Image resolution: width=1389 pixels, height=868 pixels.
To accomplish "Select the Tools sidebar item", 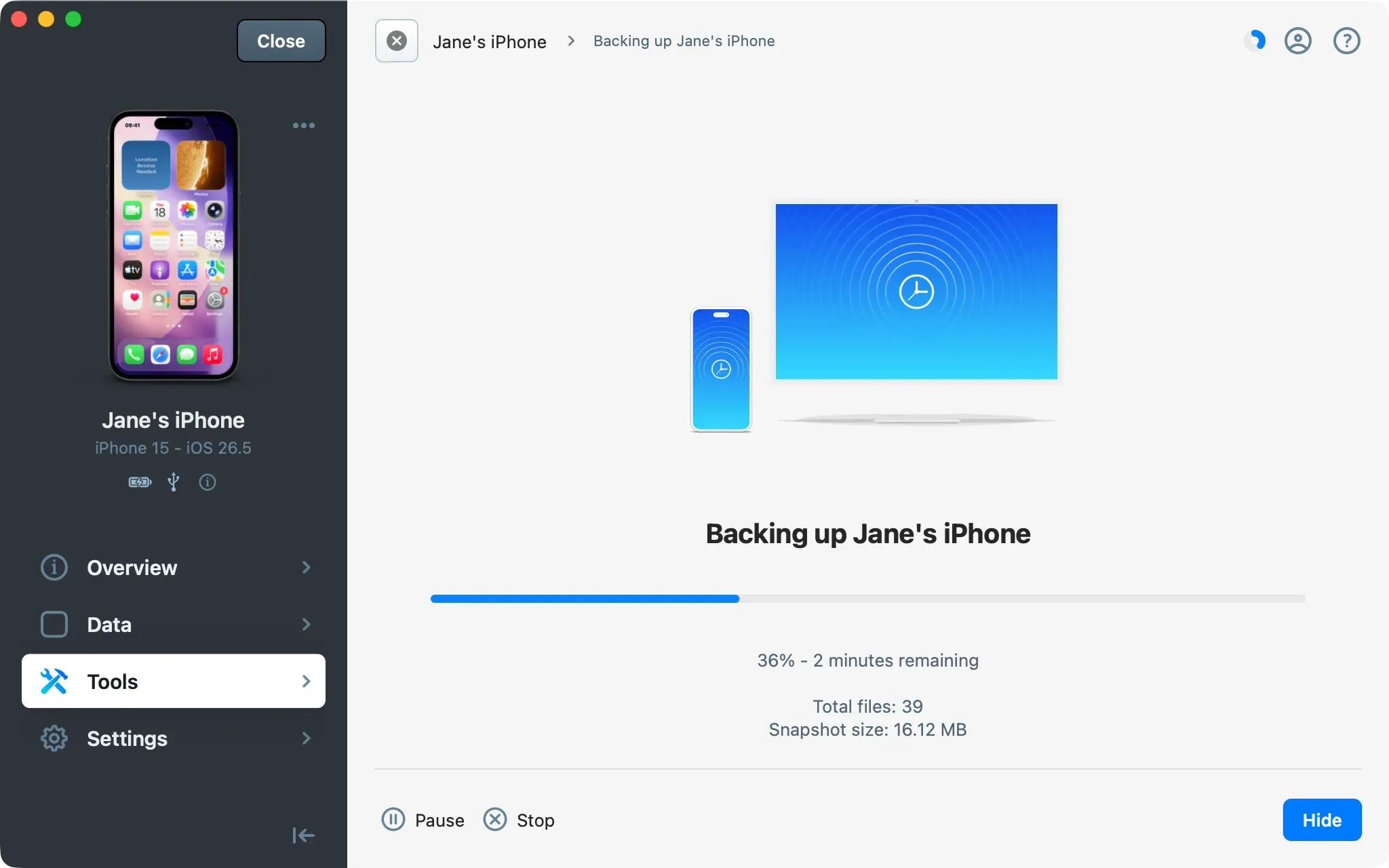I will tap(174, 681).
